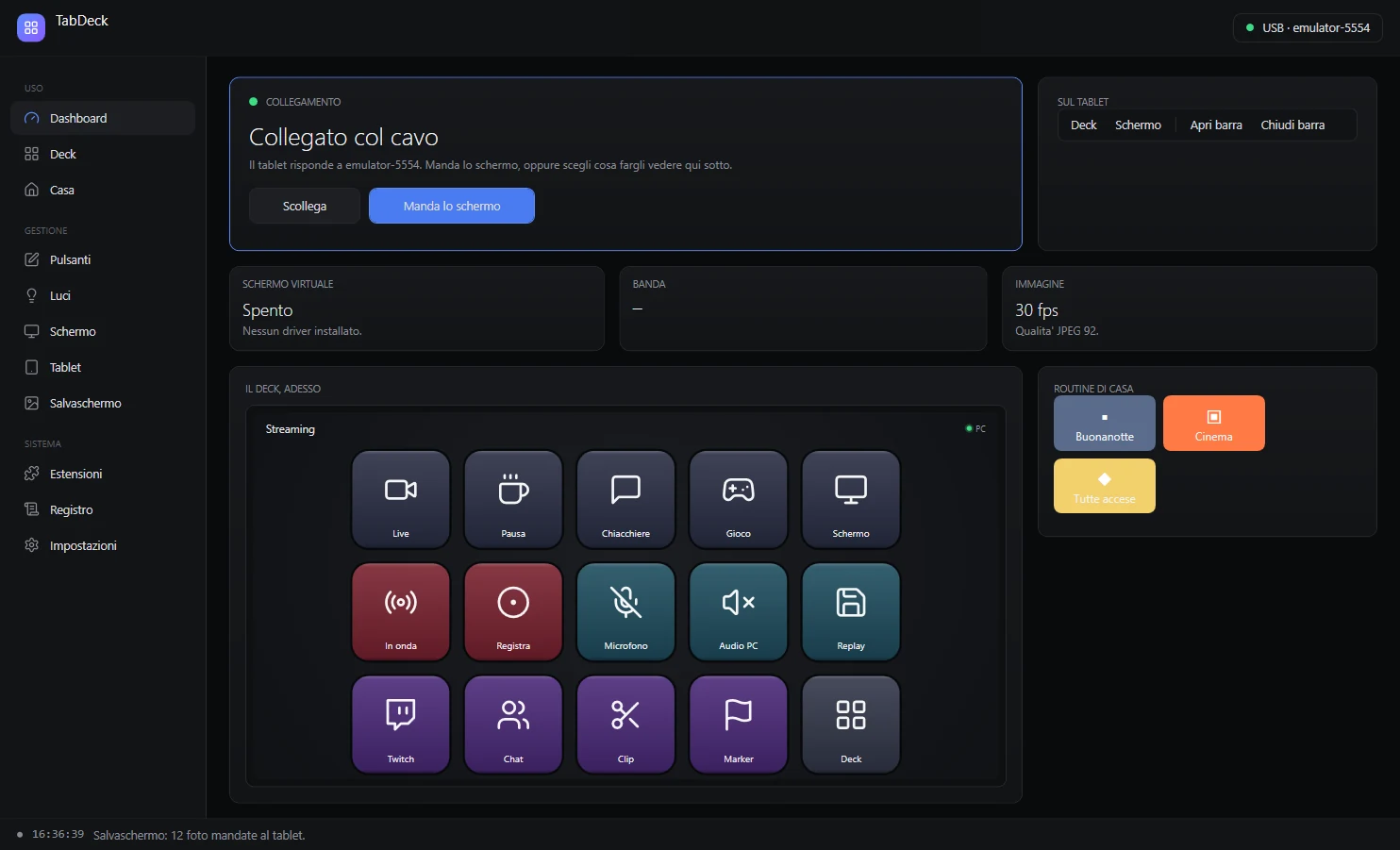Activate the Gioco gamepad key
Screen dimensions: 1400x850
pos(739,499)
